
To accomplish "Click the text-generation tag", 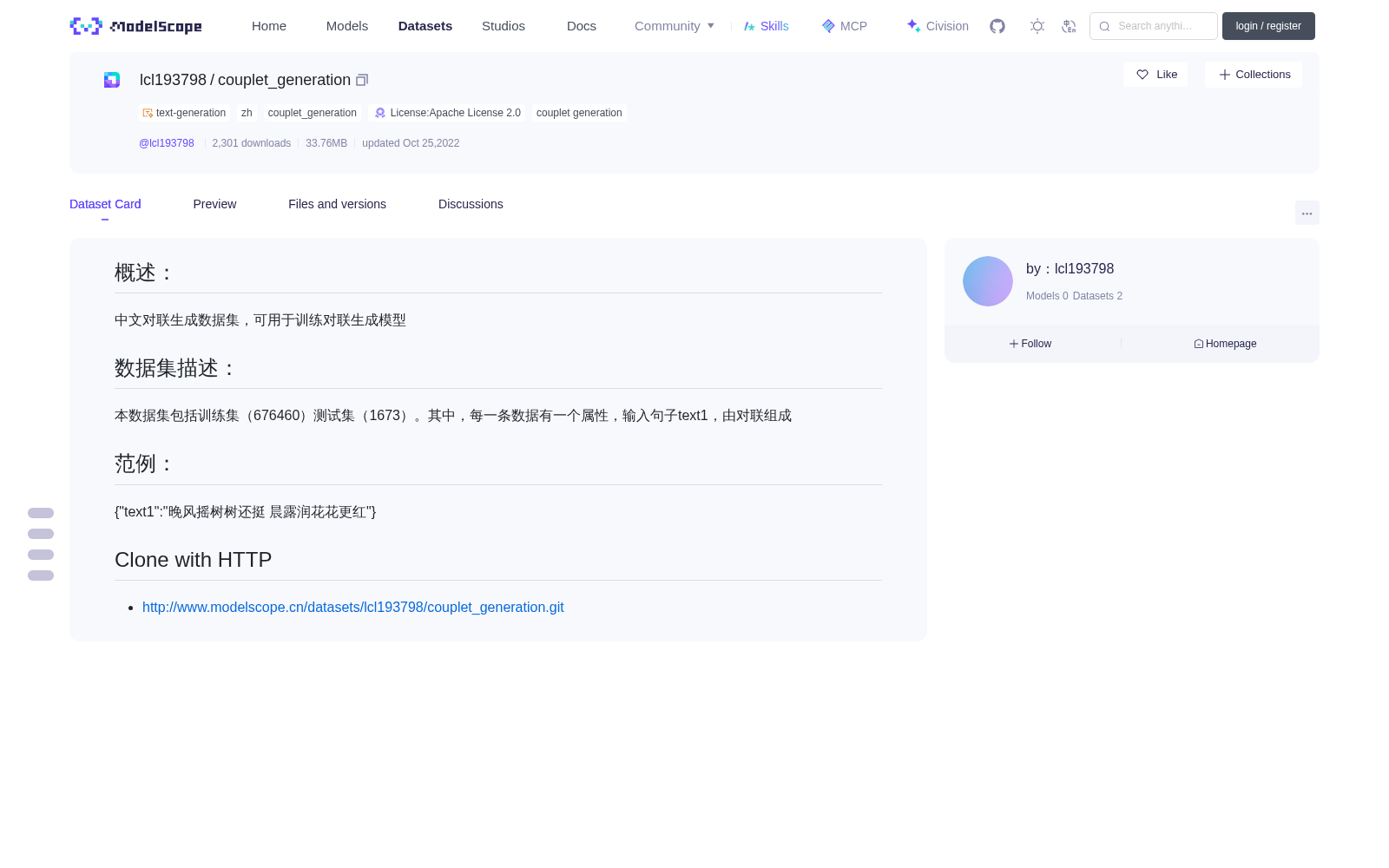I will tap(184, 113).
